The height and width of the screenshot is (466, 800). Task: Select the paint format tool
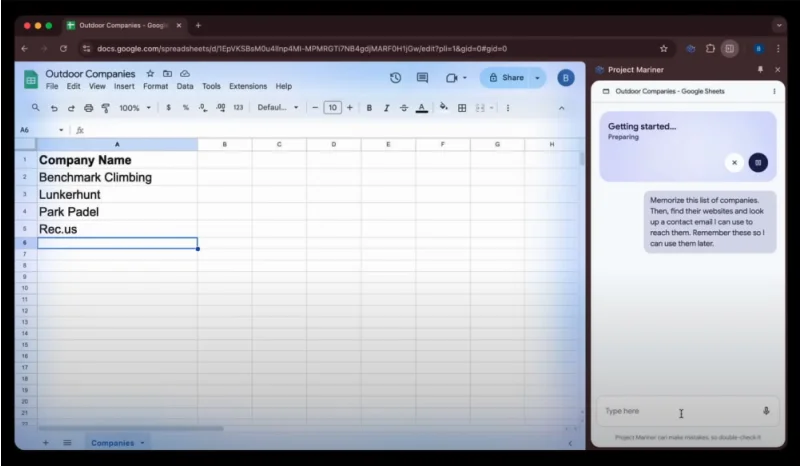tap(106, 108)
